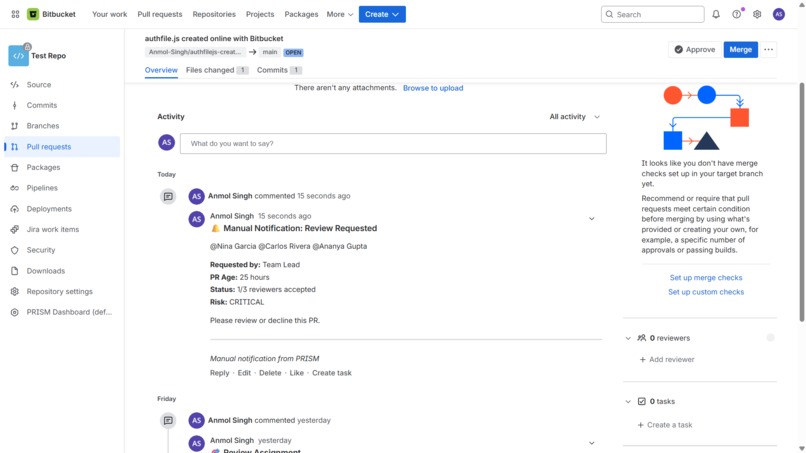The image size is (806, 453).
Task: Open the three-dots more actions menu
Action: pos(768,49)
